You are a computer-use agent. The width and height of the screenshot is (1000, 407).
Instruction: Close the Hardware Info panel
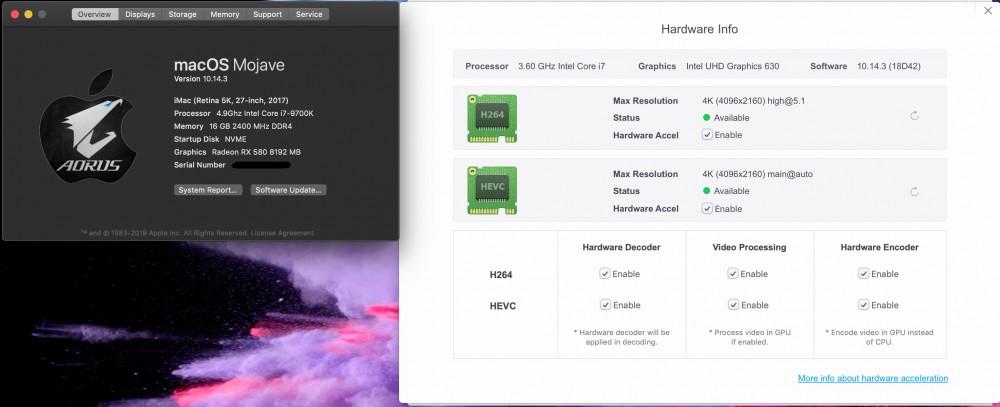point(988,10)
